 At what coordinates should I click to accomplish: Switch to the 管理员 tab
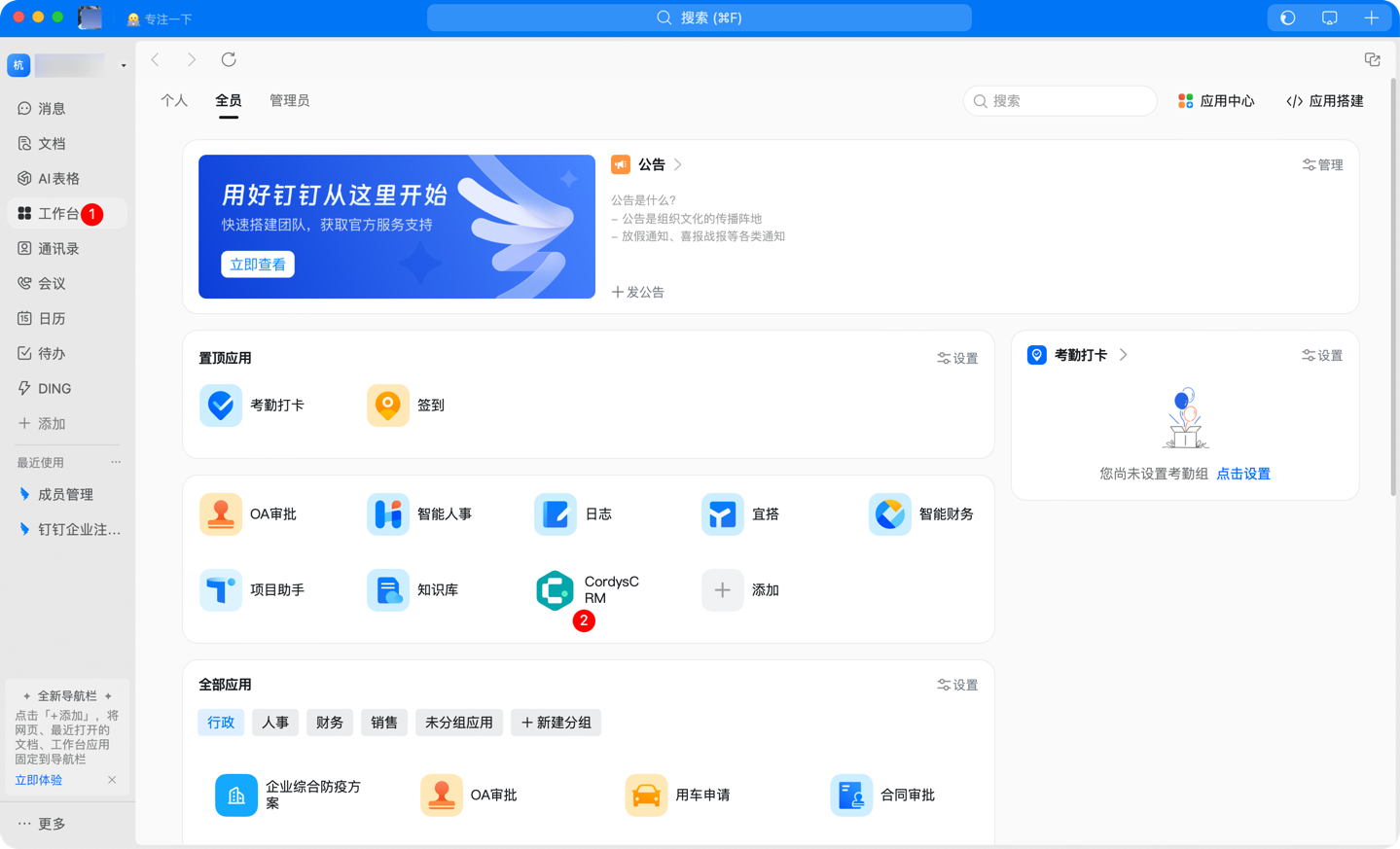tap(290, 100)
